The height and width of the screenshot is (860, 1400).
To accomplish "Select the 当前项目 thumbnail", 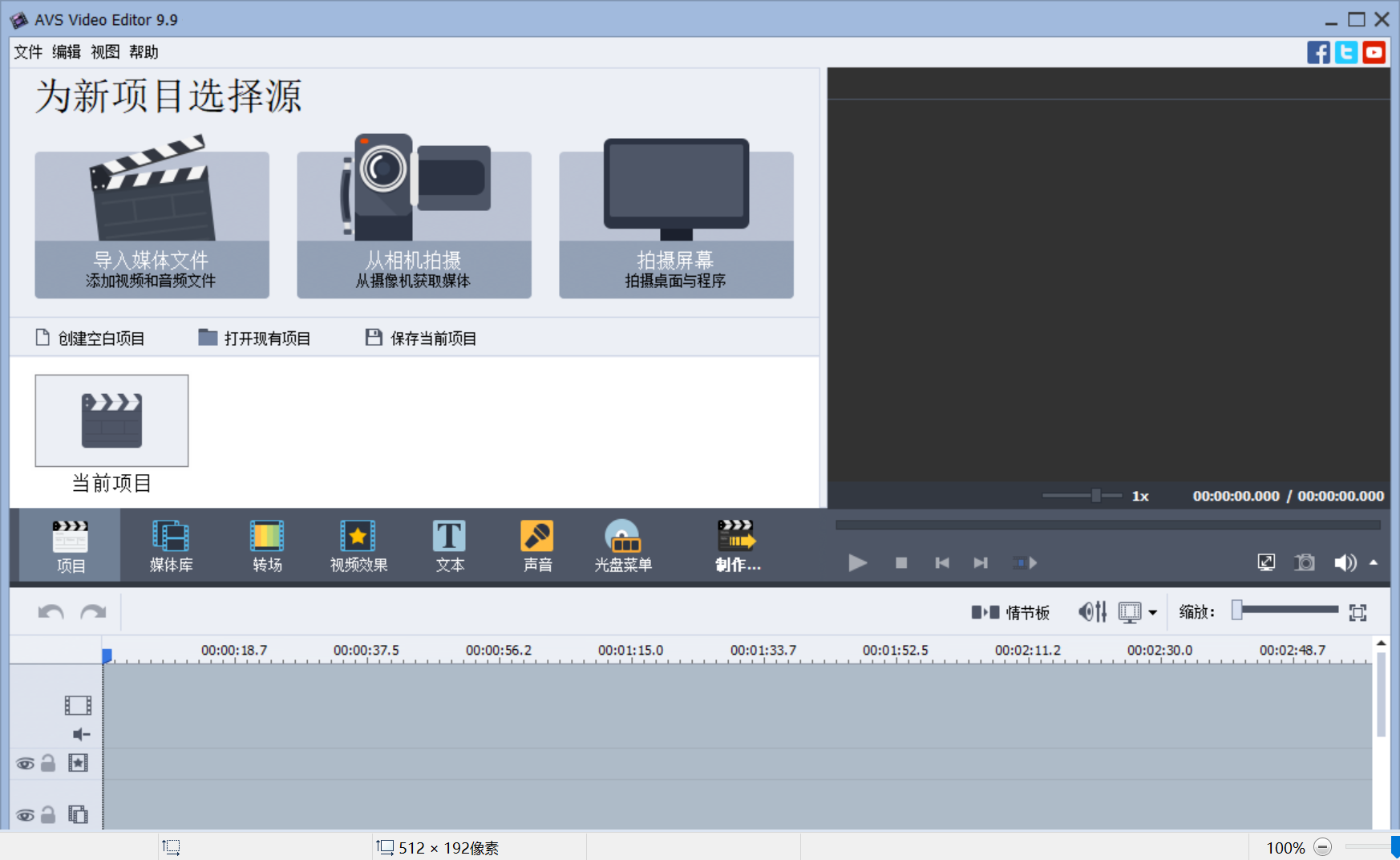I will pyautogui.click(x=111, y=420).
